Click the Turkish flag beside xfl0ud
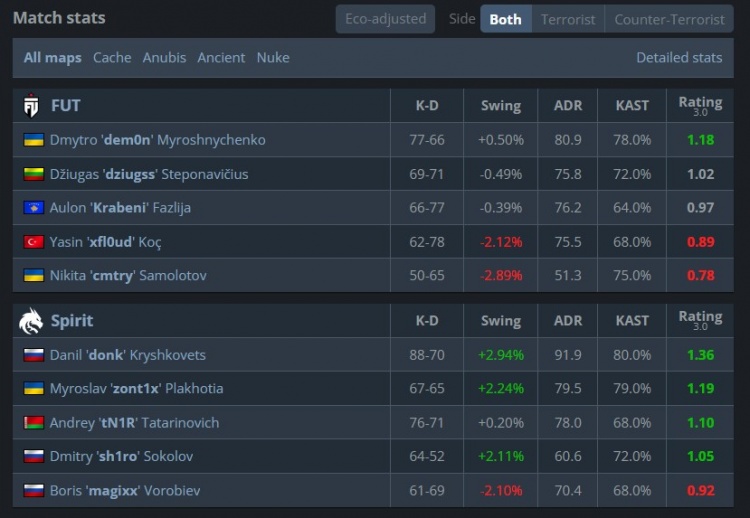Viewport: 750px width, 518px height. 33,242
